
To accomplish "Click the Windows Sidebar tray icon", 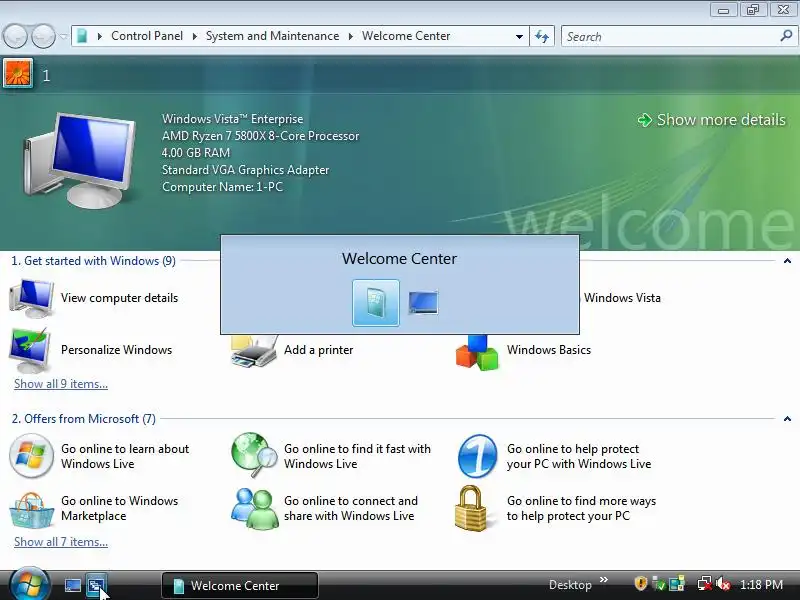I will tap(677, 584).
